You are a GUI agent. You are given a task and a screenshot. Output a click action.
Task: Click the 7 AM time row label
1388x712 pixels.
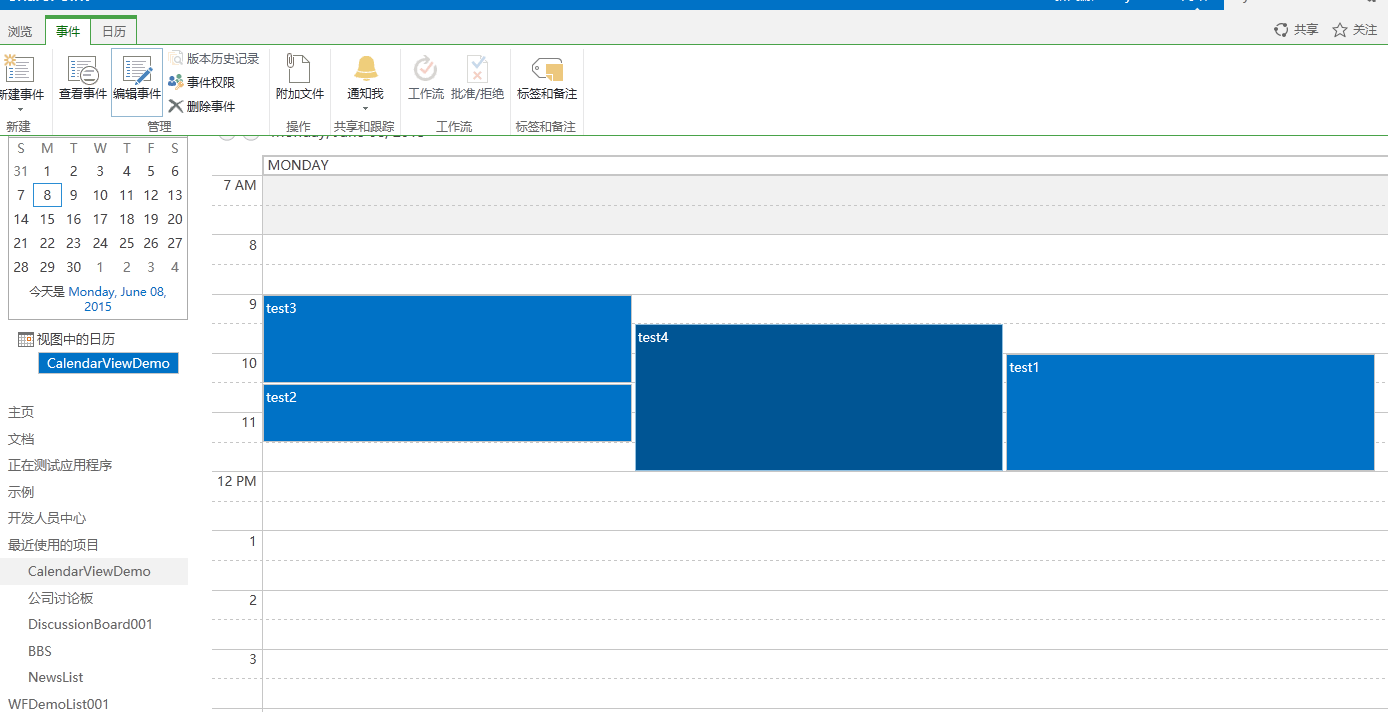pos(240,185)
